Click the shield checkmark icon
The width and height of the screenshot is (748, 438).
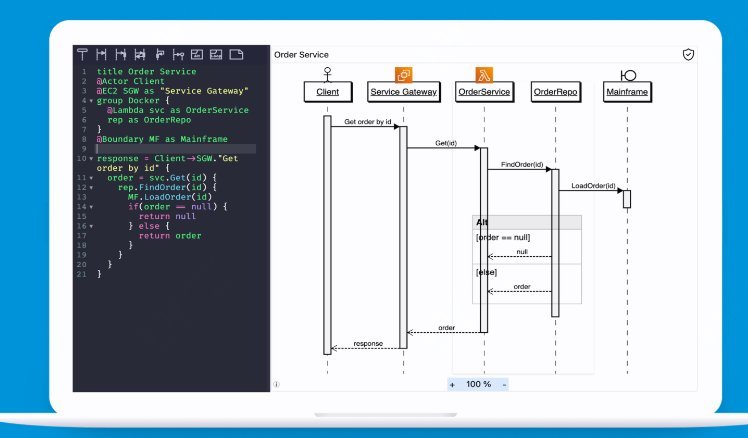pos(688,54)
